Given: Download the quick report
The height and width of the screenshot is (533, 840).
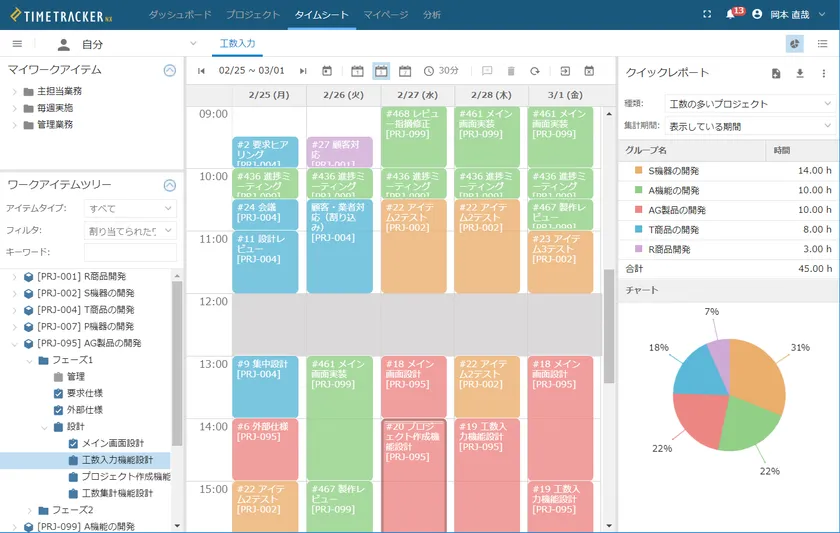Looking at the screenshot, I should point(799,73).
